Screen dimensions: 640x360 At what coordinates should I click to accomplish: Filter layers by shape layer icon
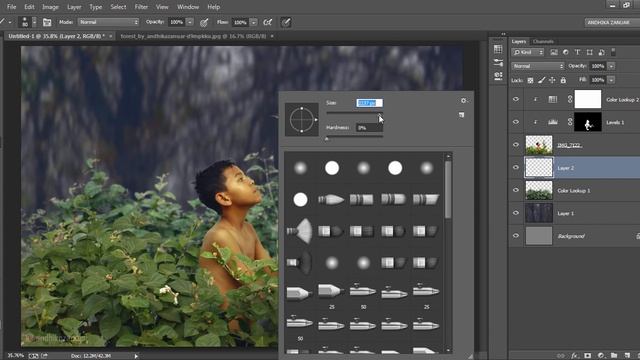point(589,52)
